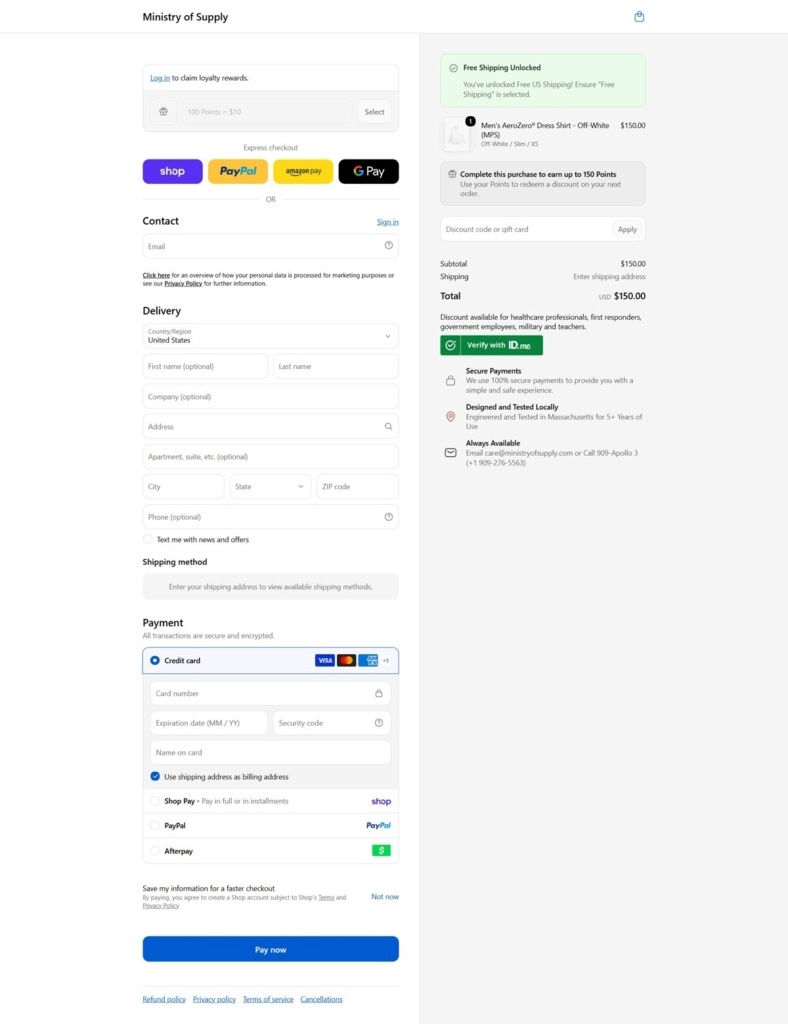This screenshot has width=788, height=1024.
Task: Open the Click here marketing data link
Action: [x=156, y=276]
